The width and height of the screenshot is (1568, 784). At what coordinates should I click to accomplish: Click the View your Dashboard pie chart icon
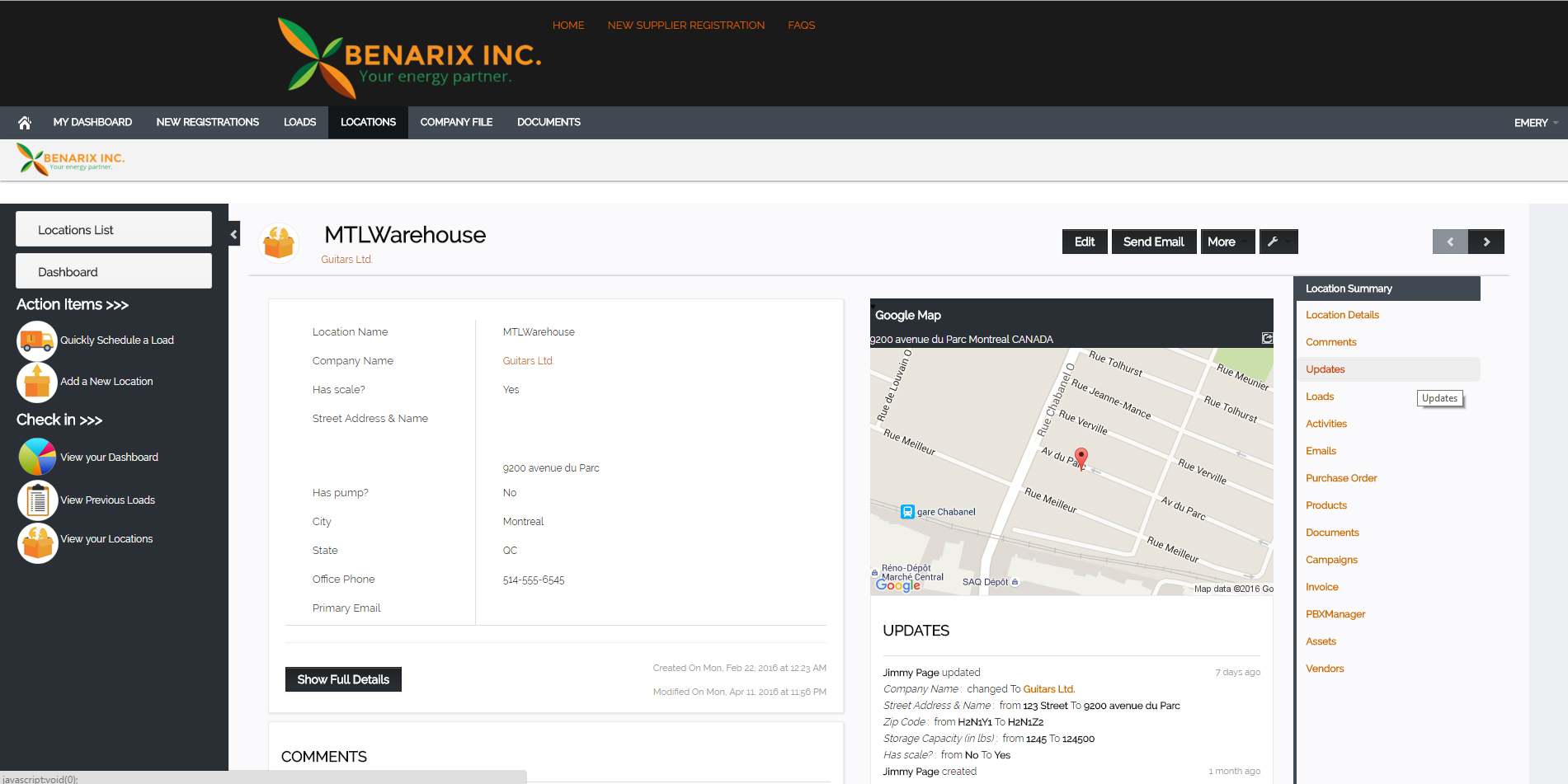tap(37, 457)
